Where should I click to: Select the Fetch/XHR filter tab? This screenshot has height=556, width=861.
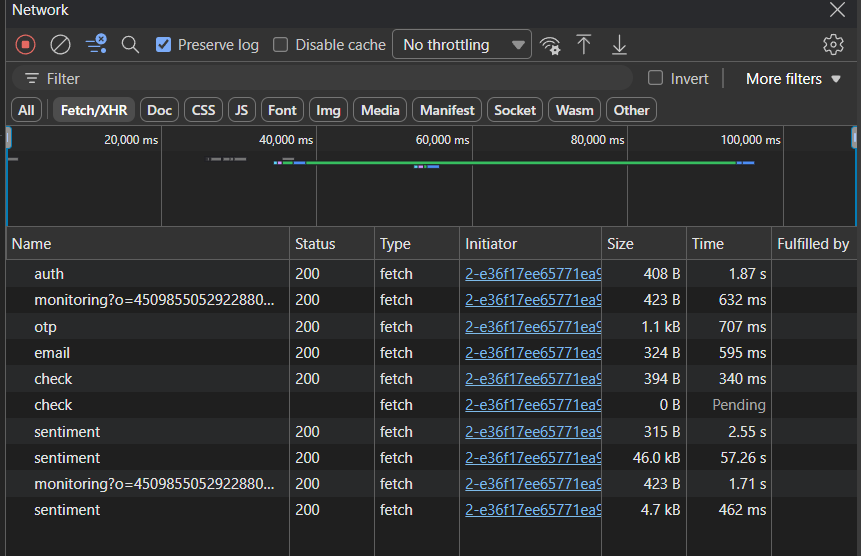(92, 110)
